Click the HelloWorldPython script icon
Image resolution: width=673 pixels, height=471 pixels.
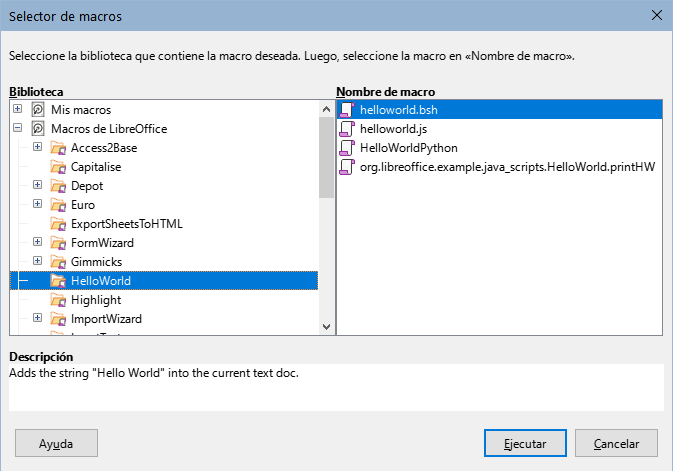point(347,148)
